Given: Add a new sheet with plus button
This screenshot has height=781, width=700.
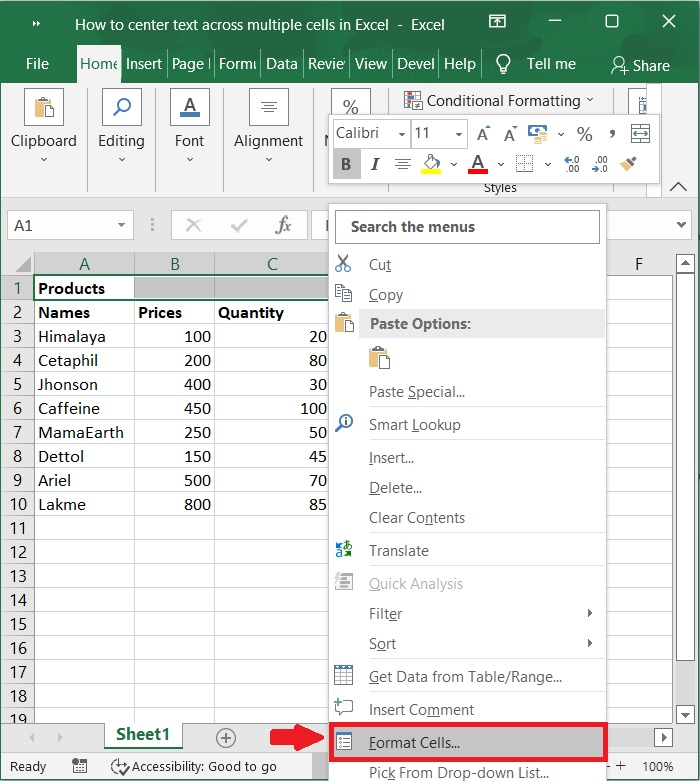Looking at the screenshot, I should (x=226, y=738).
